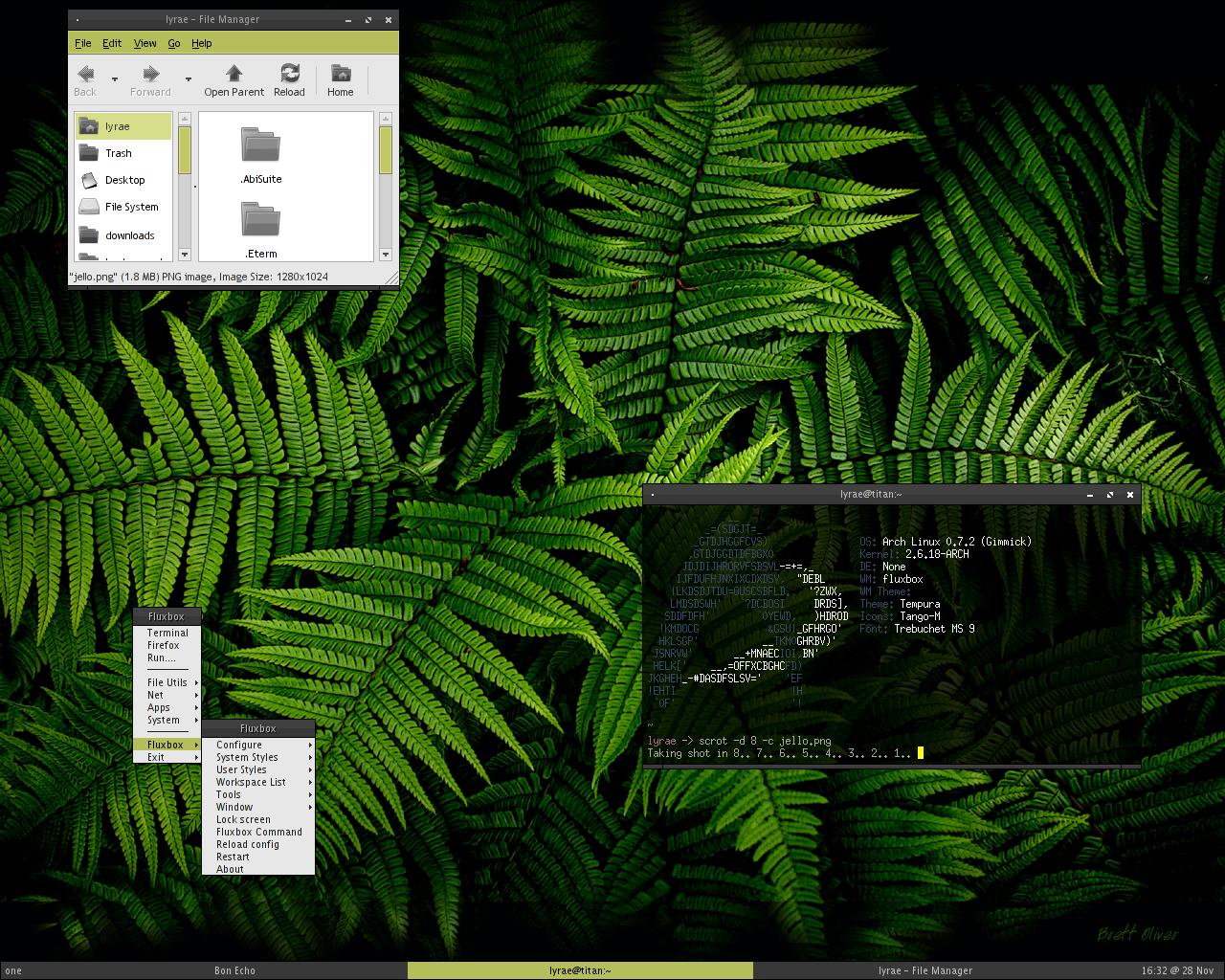
Task: Choose About in Fluxbox submenu
Action: (x=259, y=869)
